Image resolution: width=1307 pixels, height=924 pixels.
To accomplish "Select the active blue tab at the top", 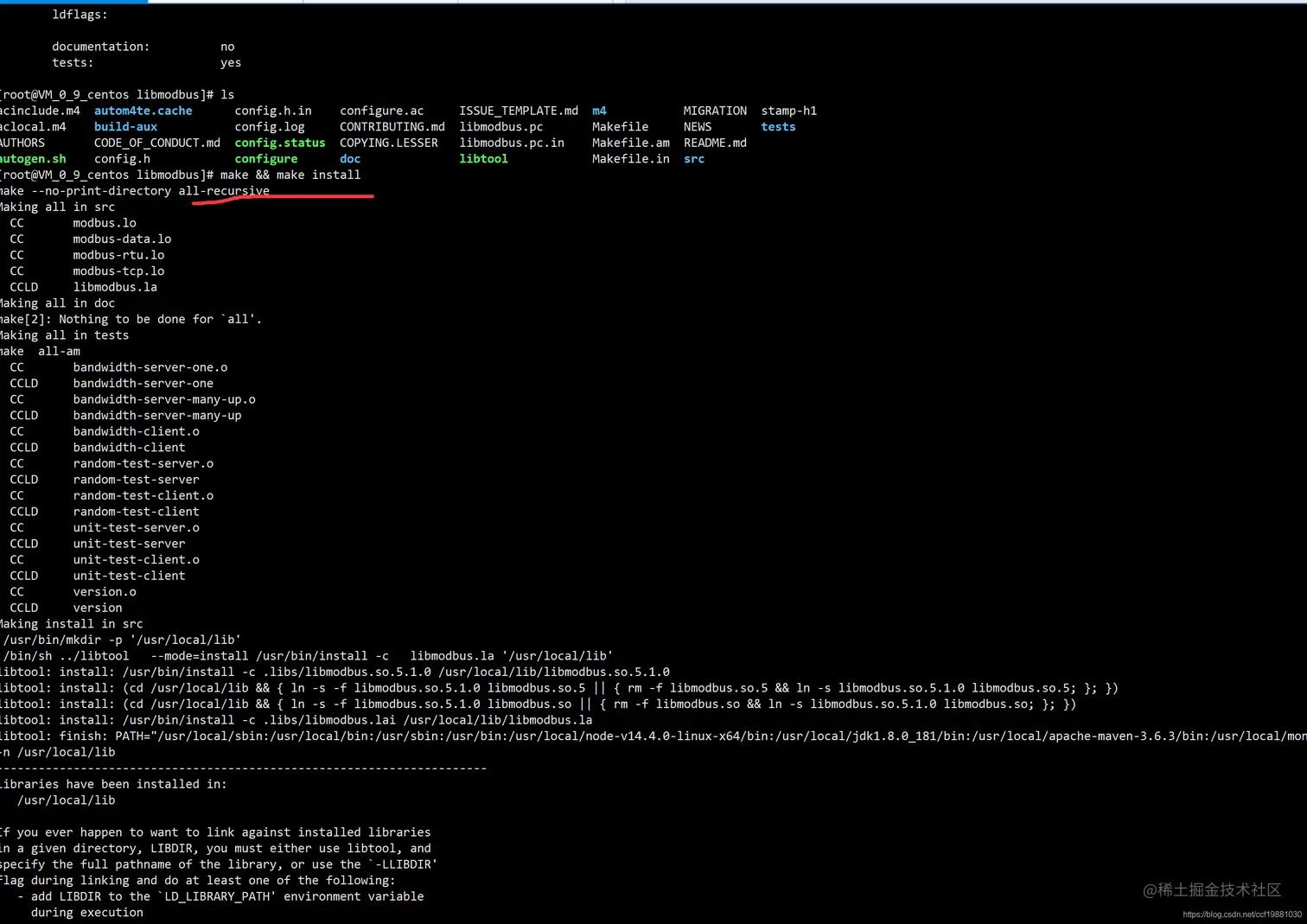I will (73, 3).
